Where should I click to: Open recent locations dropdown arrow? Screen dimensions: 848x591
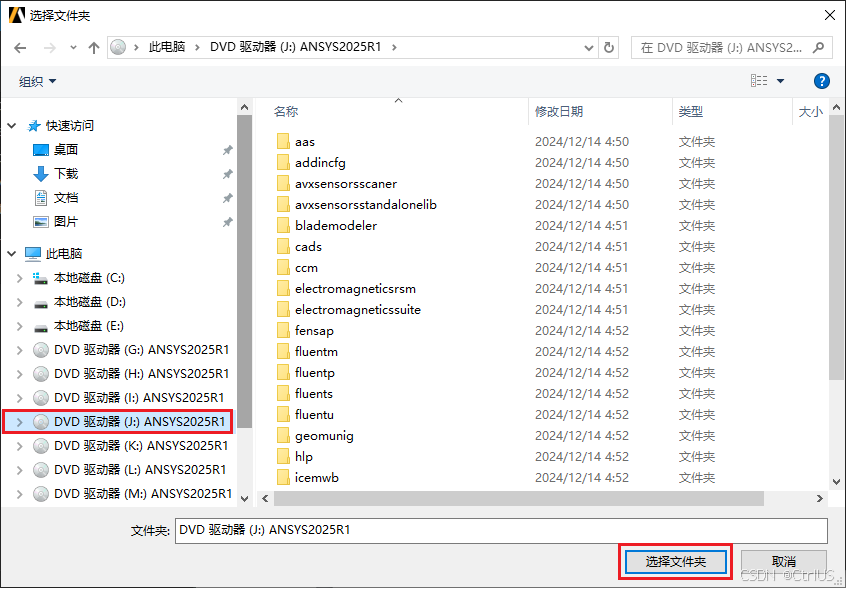tap(73, 48)
